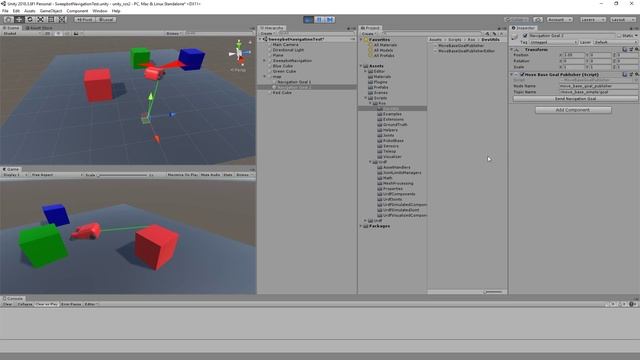This screenshot has height=360, width=640.
Task: Click the Pause button in the toolbar
Action: [319, 20]
